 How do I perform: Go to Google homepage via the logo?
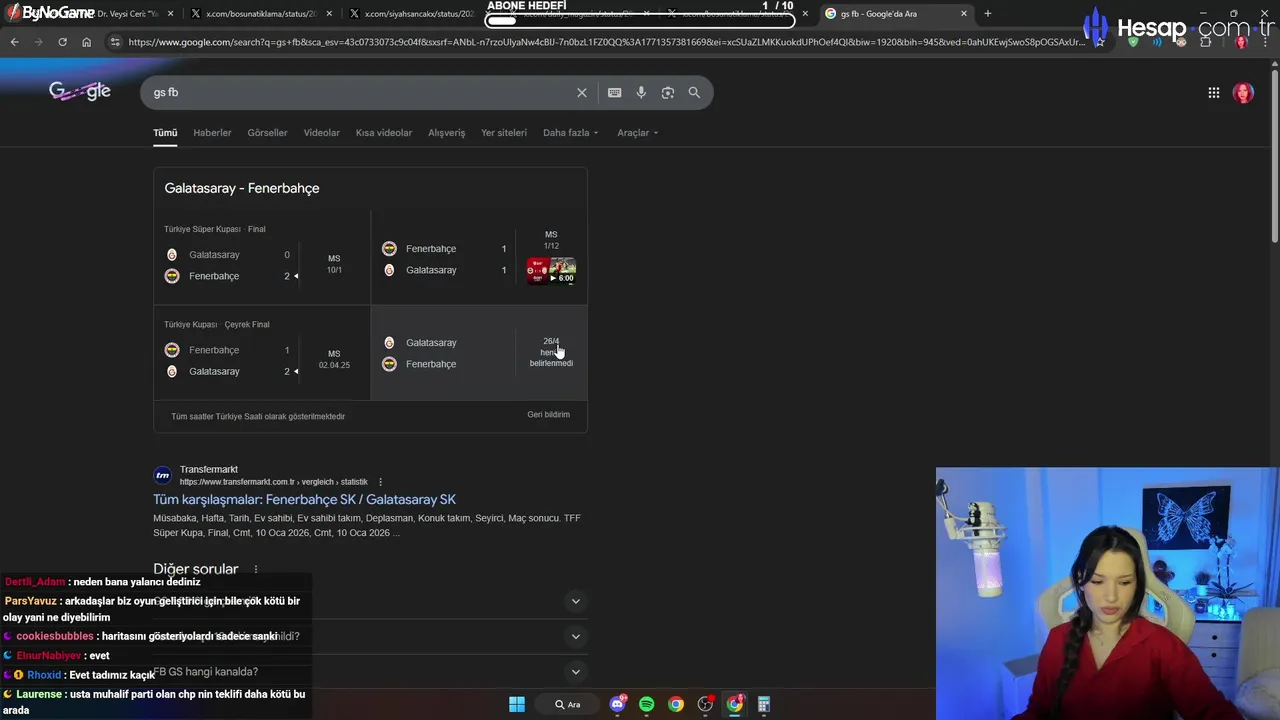(x=80, y=91)
